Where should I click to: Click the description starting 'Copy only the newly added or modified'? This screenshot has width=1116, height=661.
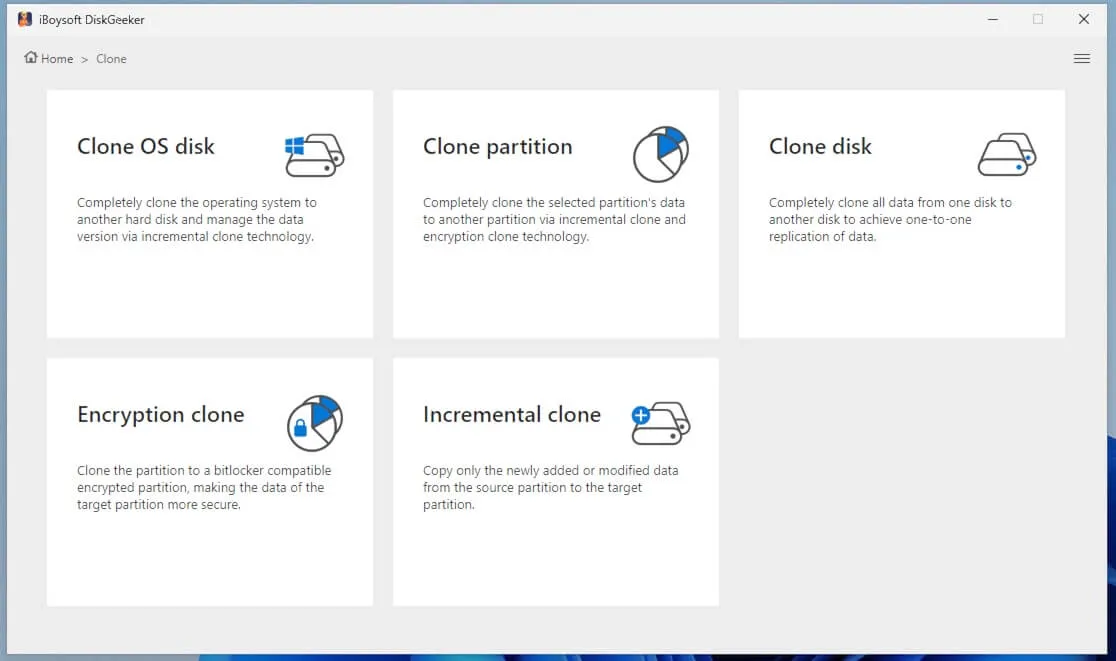point(550,487)
